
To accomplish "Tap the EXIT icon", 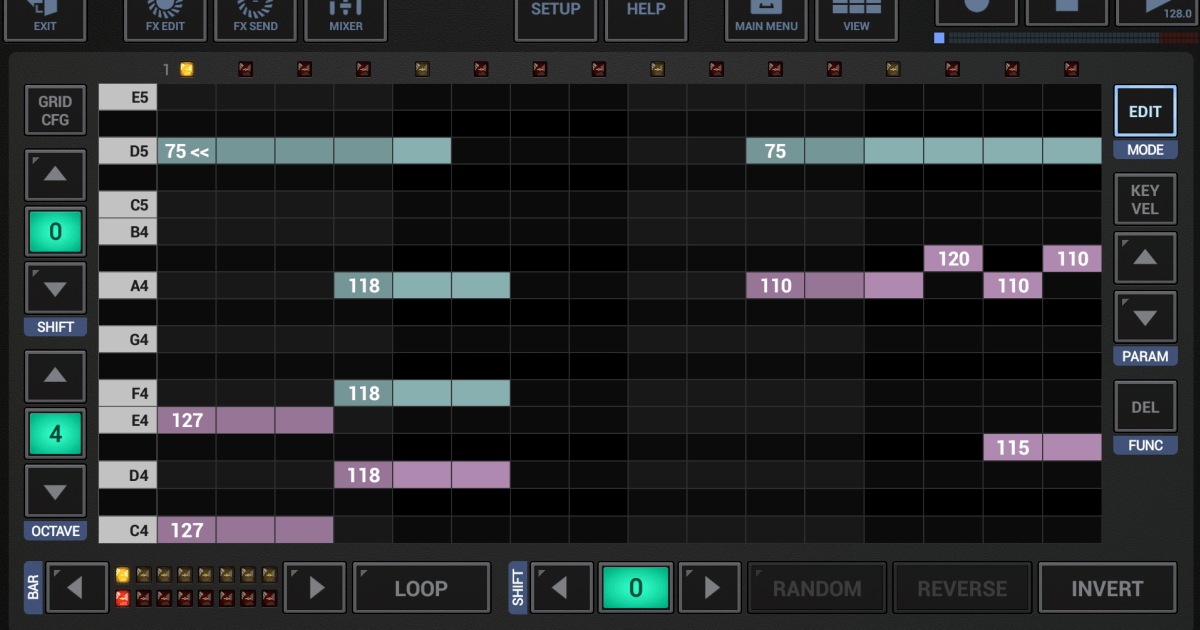I will tap(45, 18).
